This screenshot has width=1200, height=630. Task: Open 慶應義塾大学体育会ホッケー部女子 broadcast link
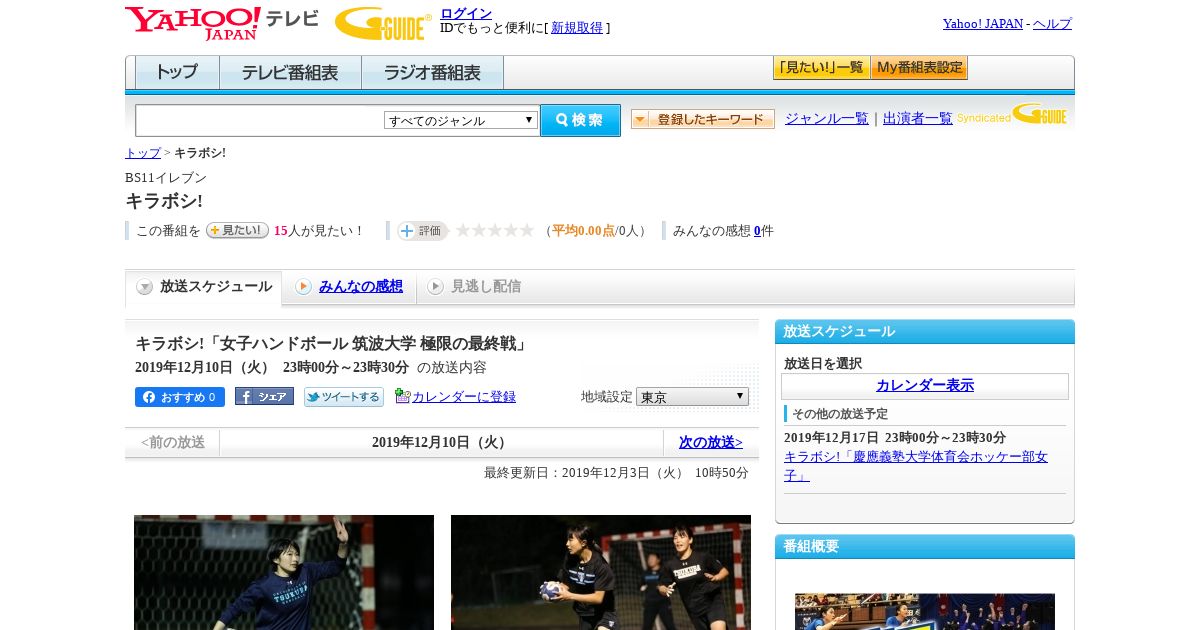pos(916,466)
